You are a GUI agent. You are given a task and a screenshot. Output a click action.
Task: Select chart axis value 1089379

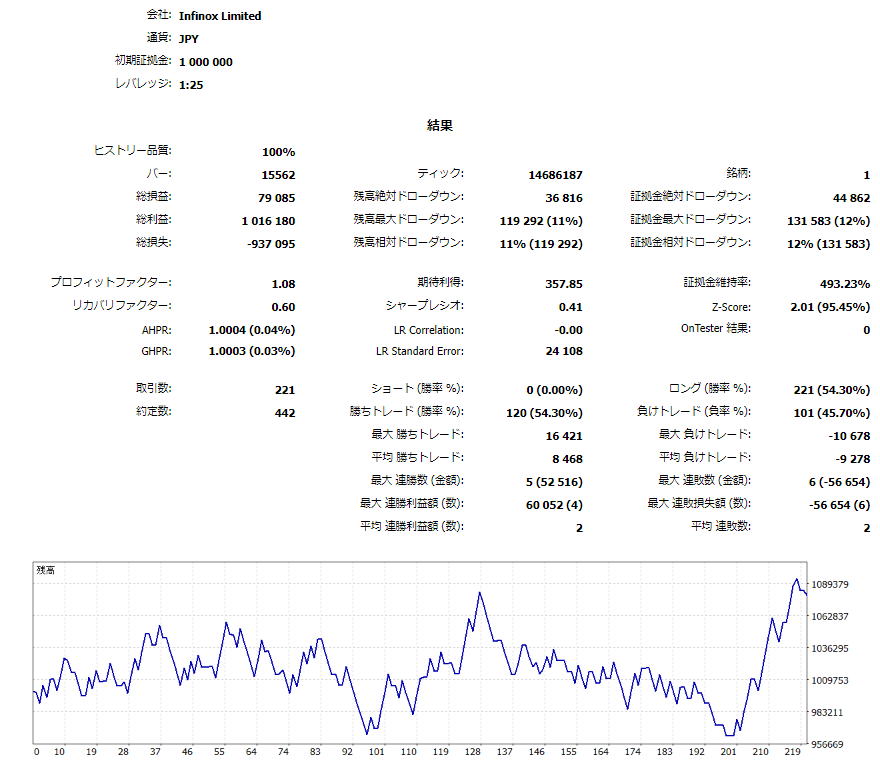[830, 584]
